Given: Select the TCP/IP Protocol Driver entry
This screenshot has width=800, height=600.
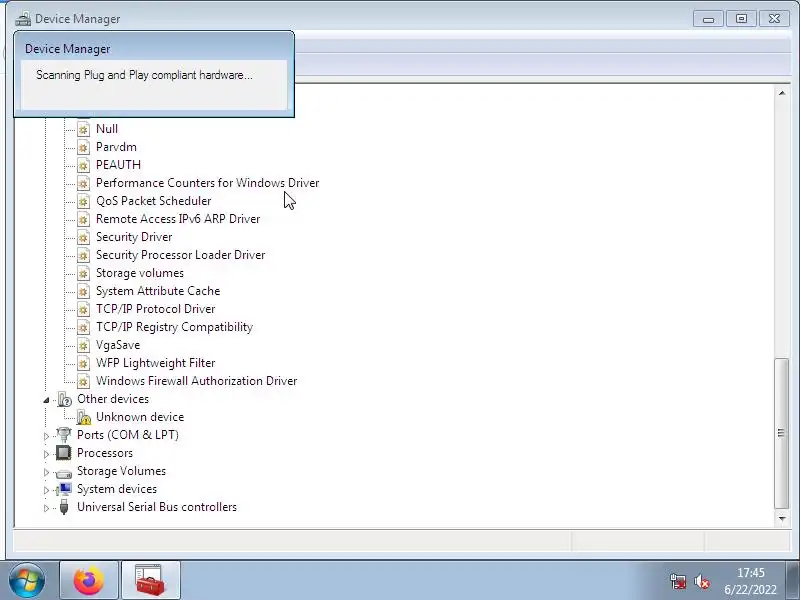Looking at the screenshot, I should coord(156,309).
